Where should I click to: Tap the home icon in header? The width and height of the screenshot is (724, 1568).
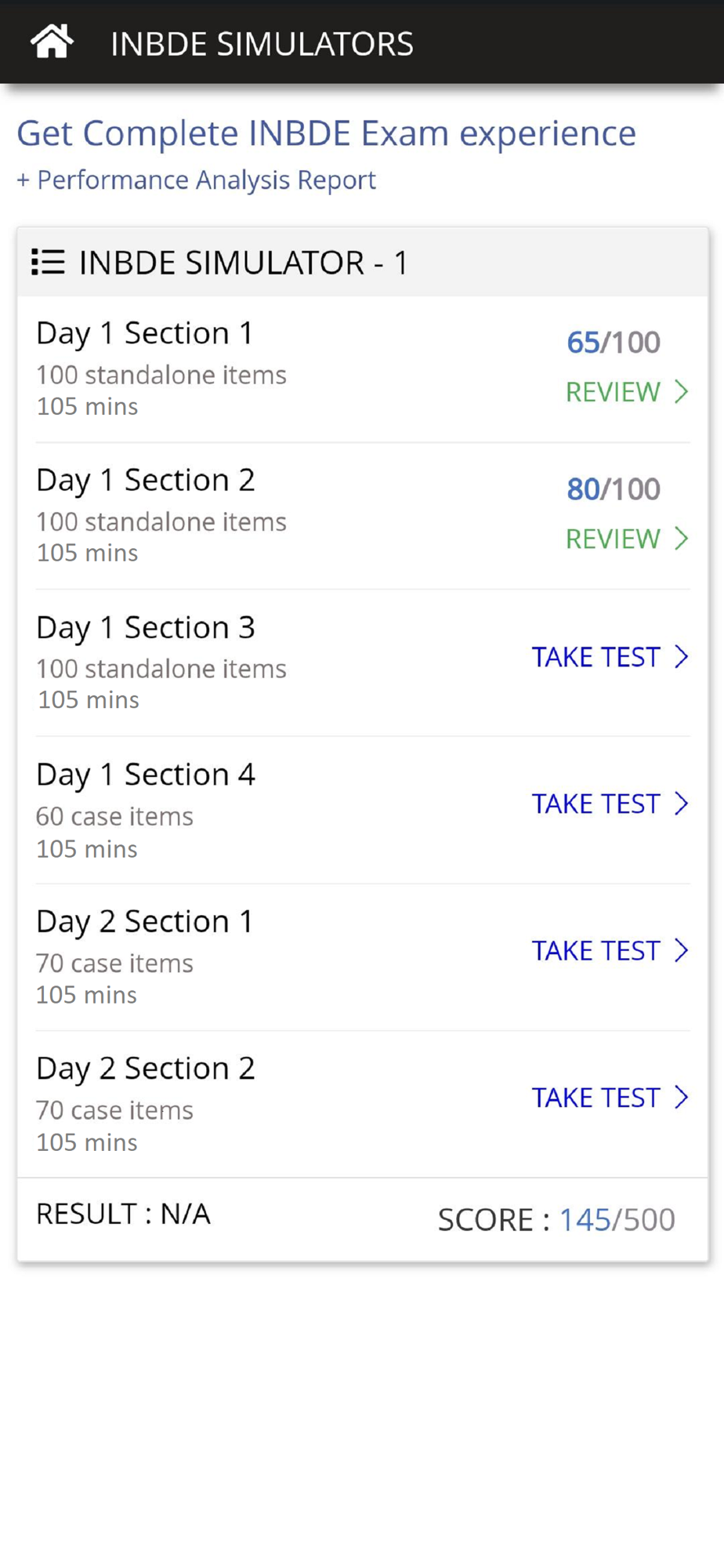tap(52, 42)
